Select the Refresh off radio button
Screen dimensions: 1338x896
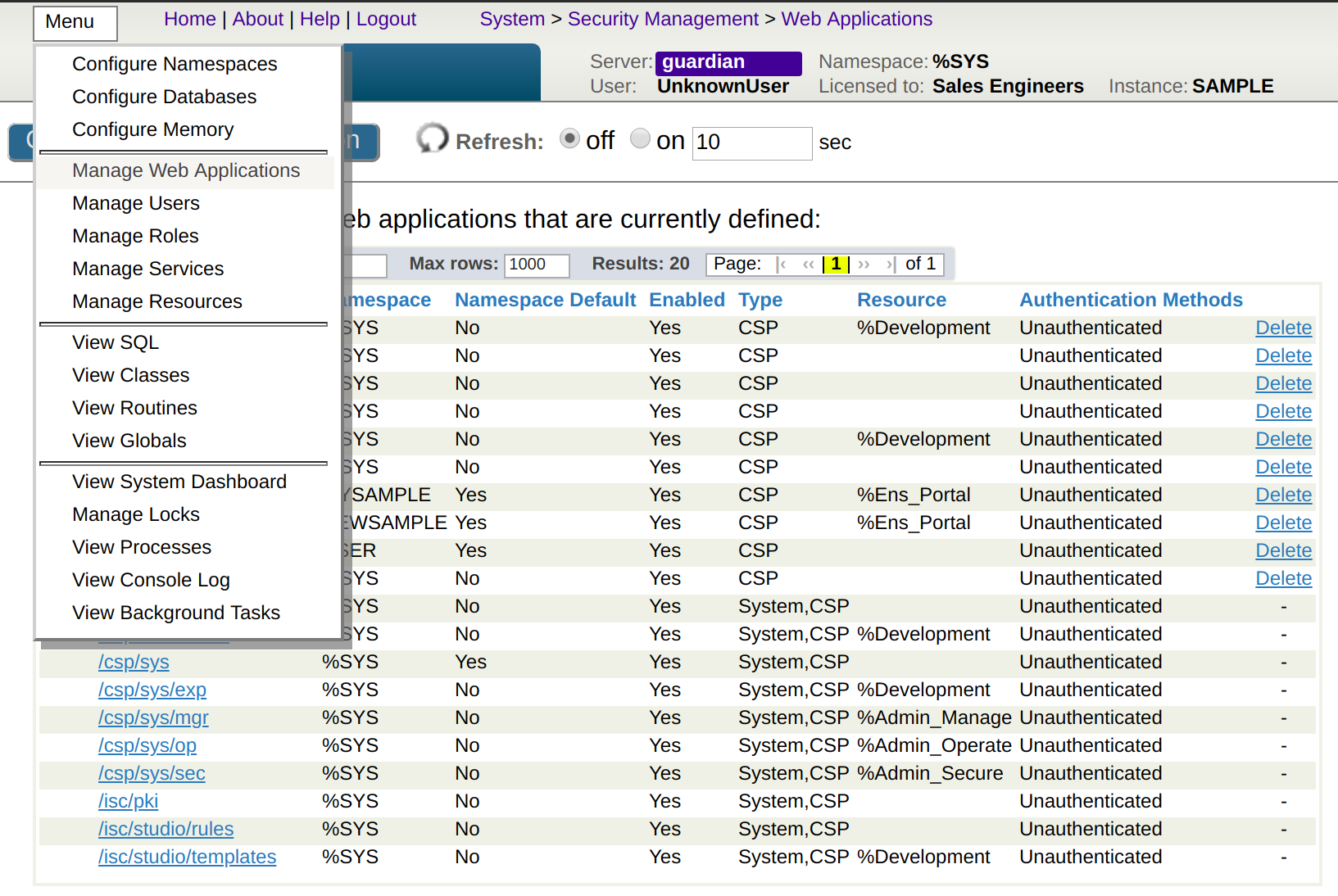[x=569, y=139]
